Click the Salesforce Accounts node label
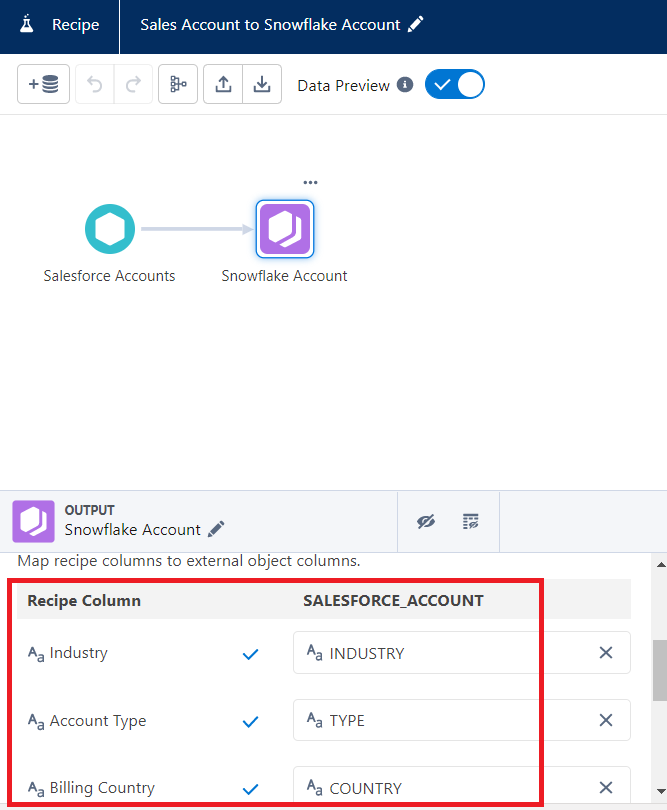Image resolution: width=667 pixels, height=810 pixels. pyautogui.click(x=109, y=276)
